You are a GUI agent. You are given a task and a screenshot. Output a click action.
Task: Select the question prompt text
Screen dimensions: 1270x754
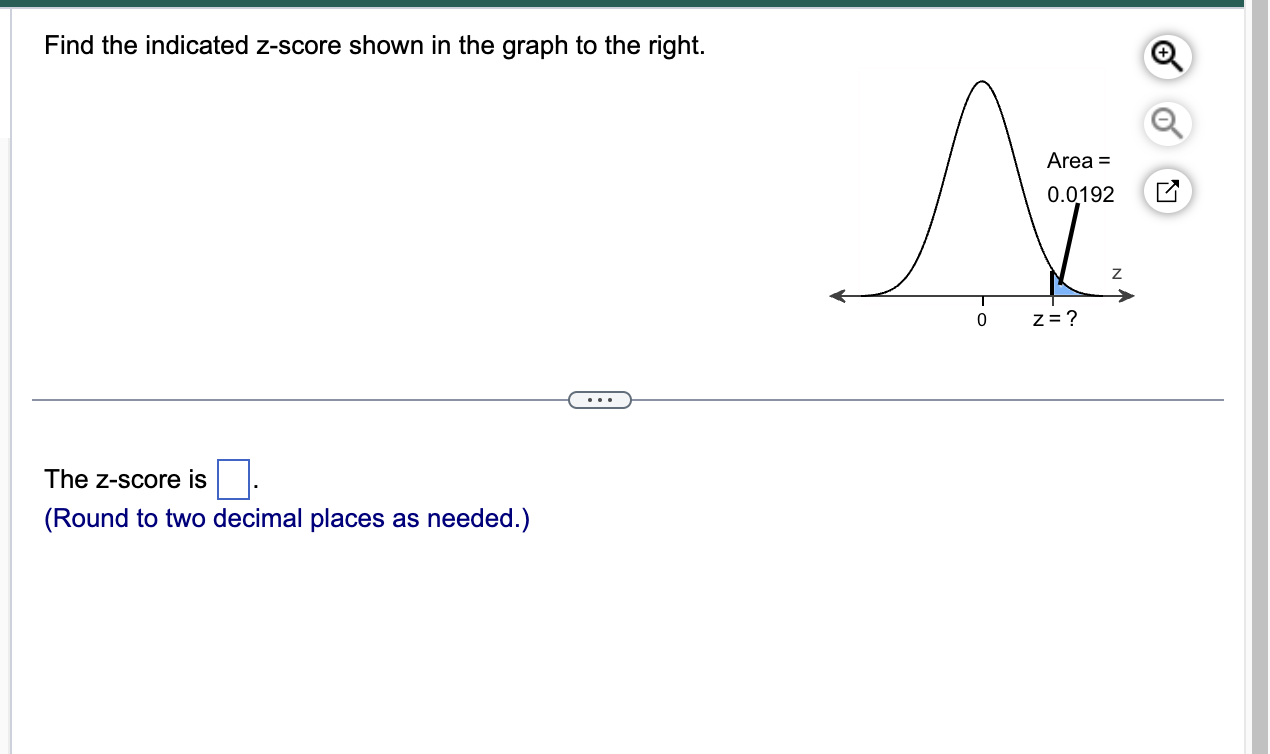[x=375, y=45]
